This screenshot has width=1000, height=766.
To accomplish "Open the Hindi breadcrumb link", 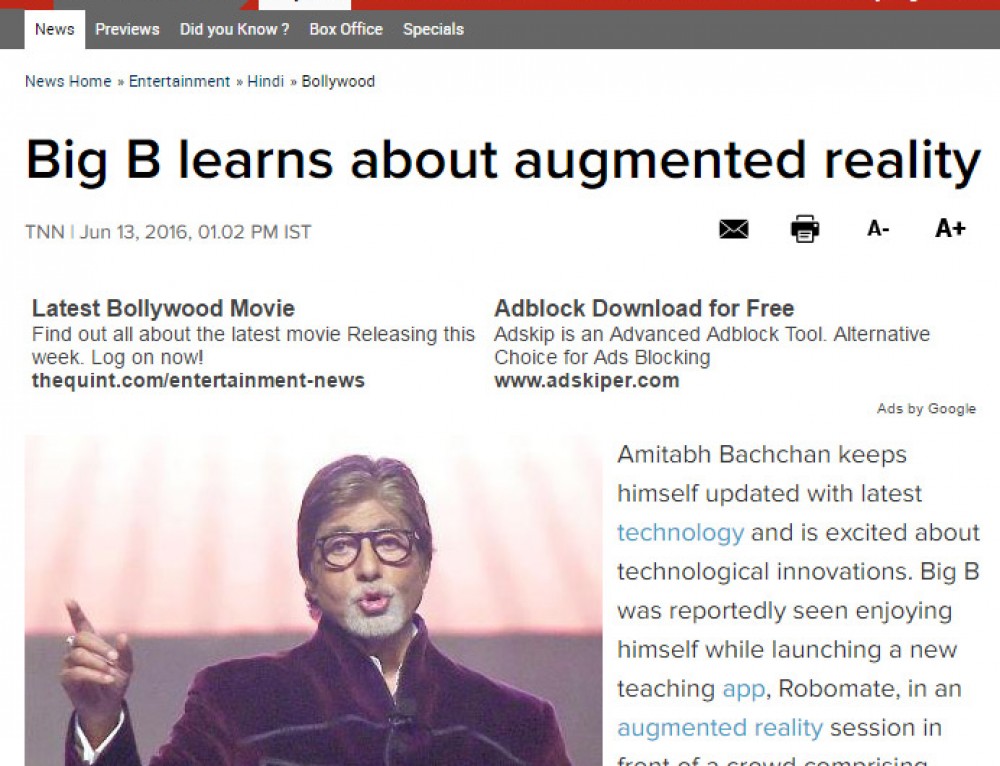I will pyautogui.click(x=266, y=81).
